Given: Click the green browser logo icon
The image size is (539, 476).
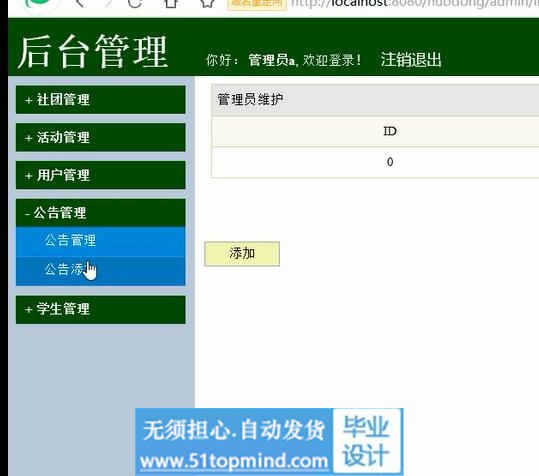Looking at the screenshot, I should tap(38, 3).
